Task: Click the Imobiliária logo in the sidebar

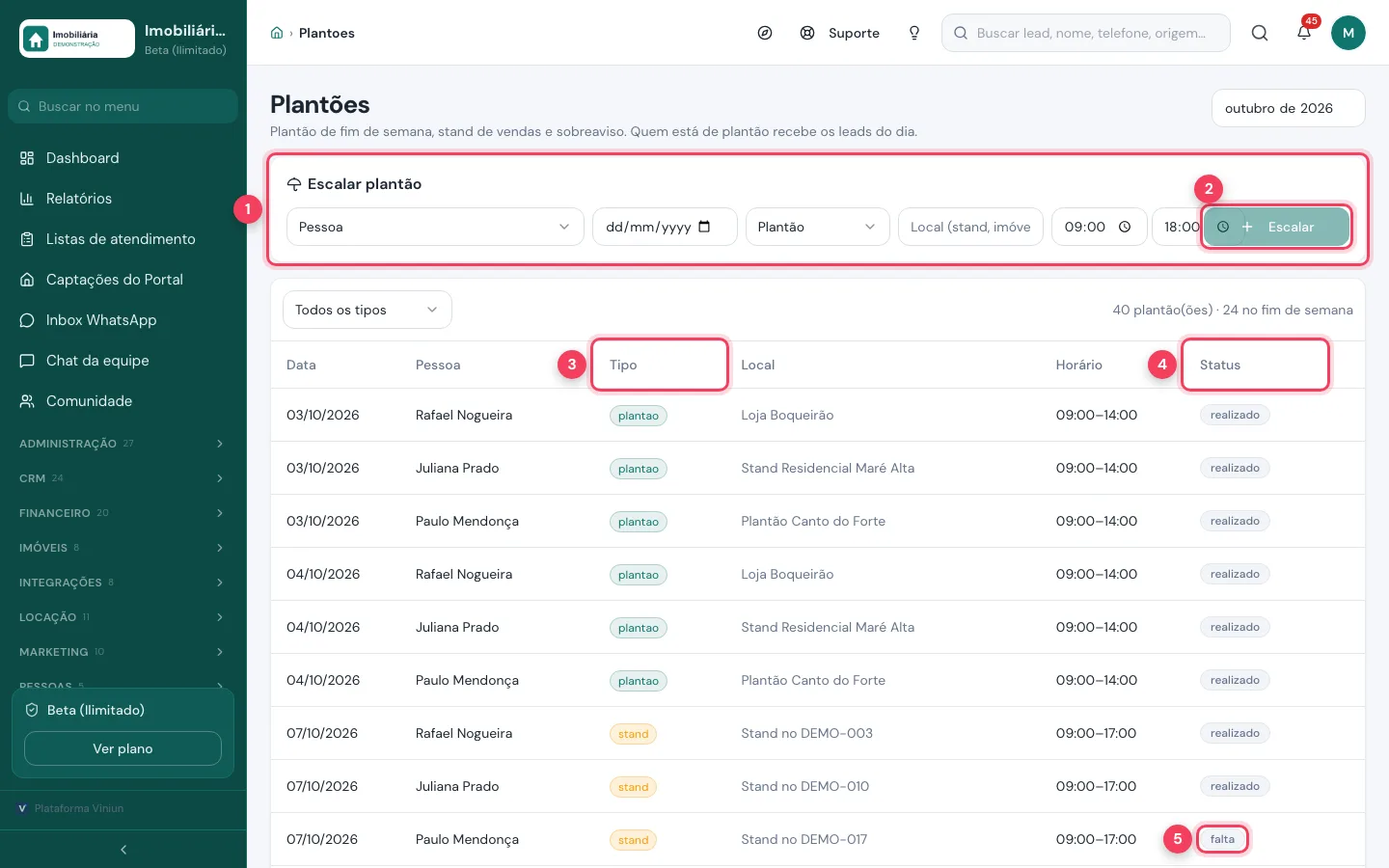Action: 77,39
